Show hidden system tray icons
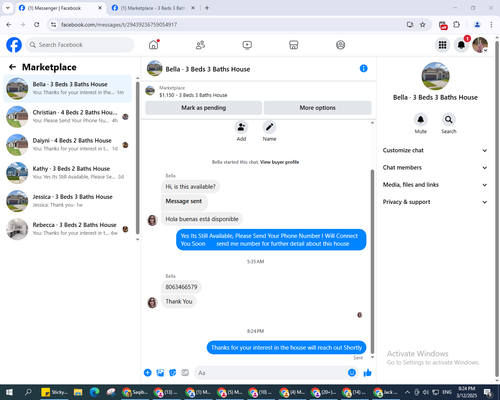Viewport: 500px width, 400px height. pyautogui.click(x=407, y=392)
